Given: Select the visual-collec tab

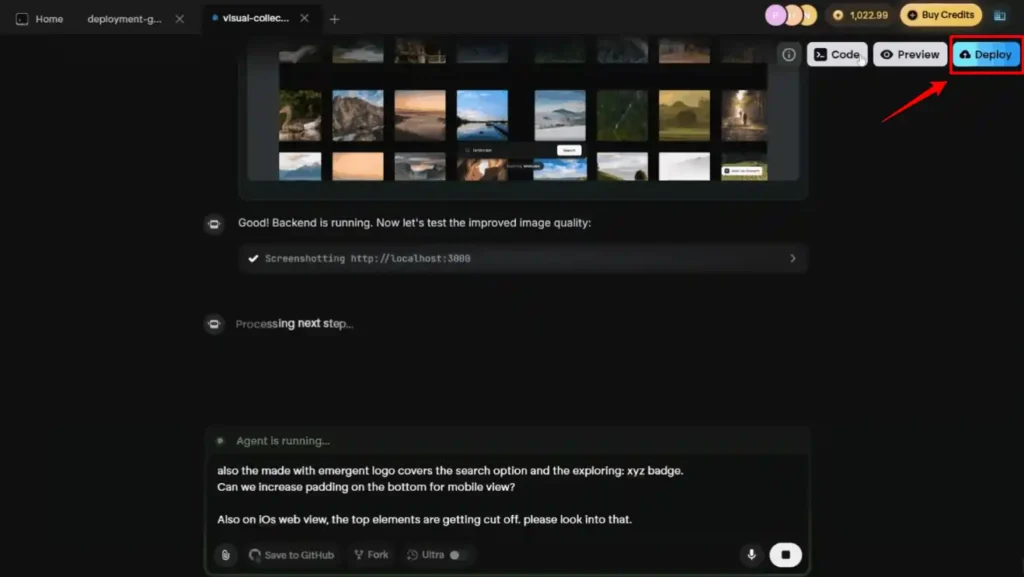Looking at the screenshot, I should point(258,17).
